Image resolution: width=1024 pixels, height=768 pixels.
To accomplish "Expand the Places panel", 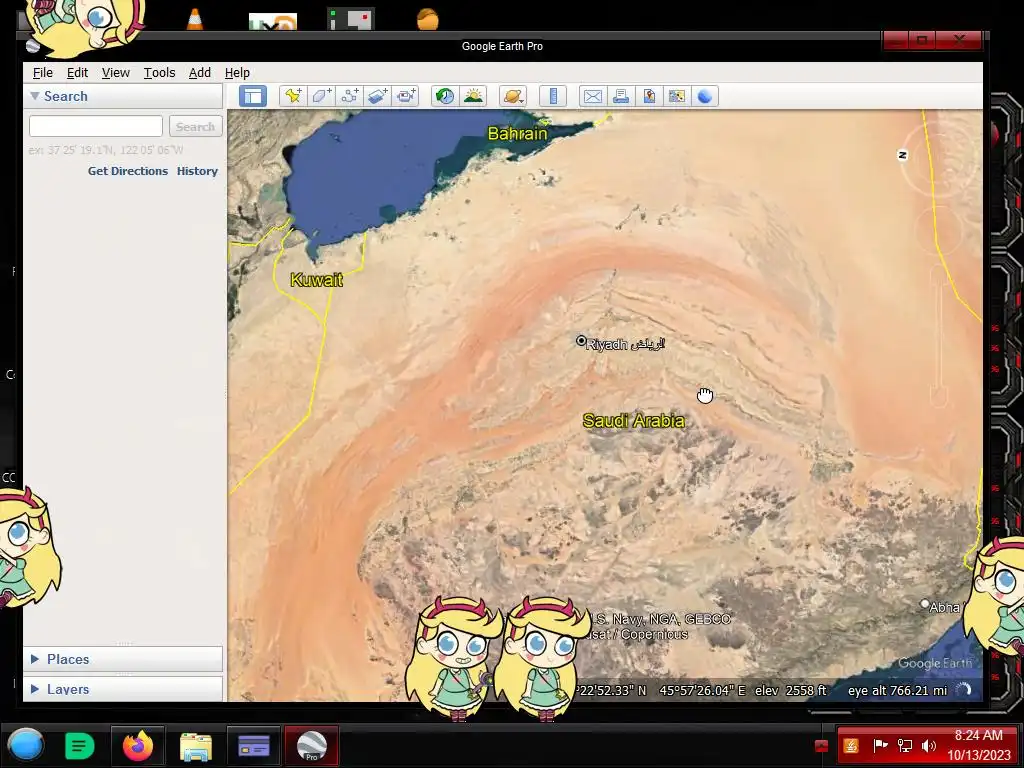I will (x=35, y=659).
